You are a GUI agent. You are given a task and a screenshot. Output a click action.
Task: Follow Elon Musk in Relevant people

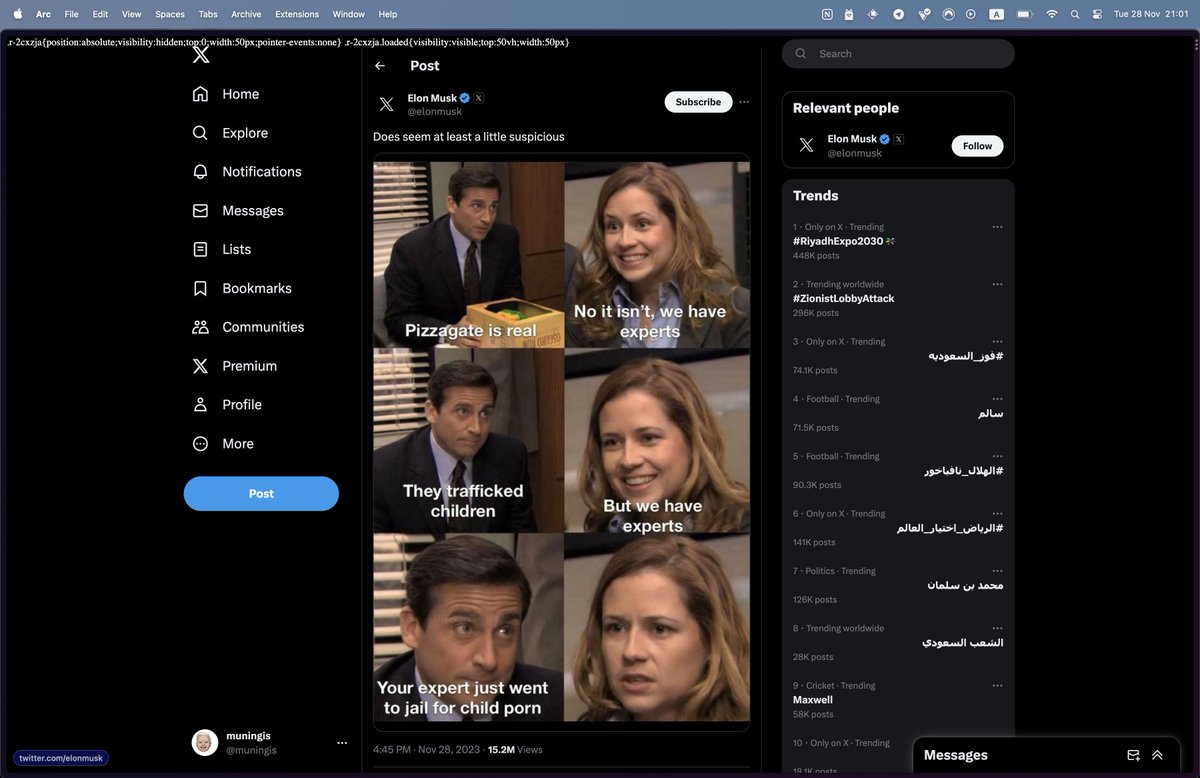point(977,146)
